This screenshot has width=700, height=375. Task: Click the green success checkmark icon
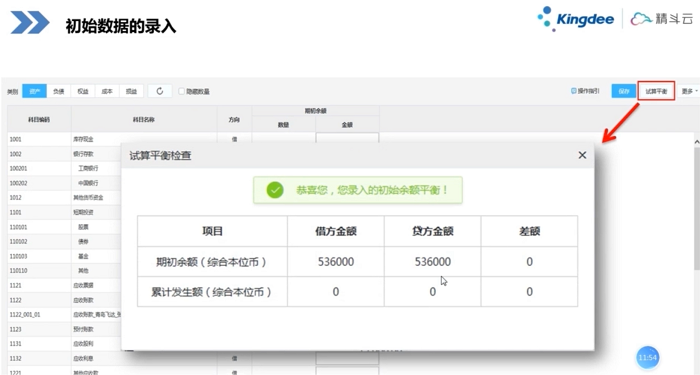275,190
